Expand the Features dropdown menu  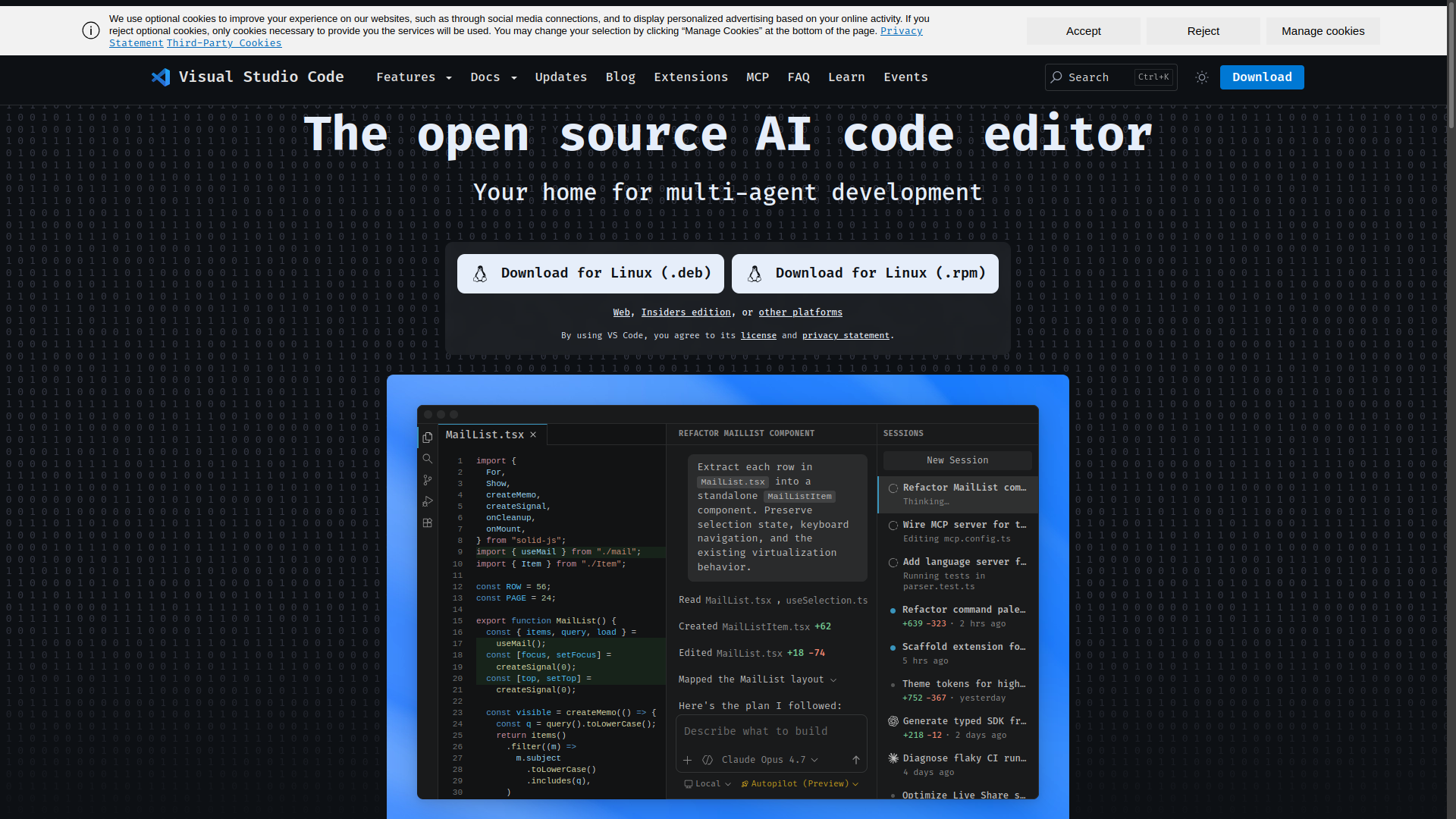414,77
